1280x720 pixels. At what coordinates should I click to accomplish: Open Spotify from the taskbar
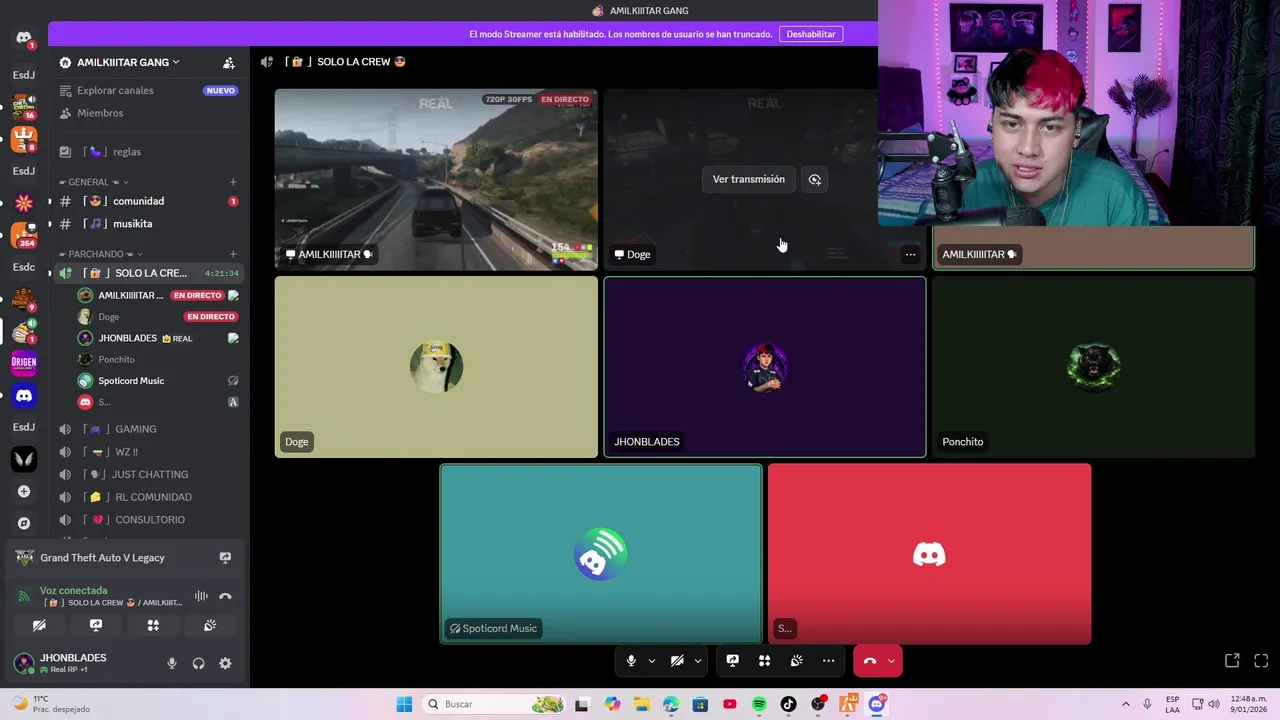[759, 704]
